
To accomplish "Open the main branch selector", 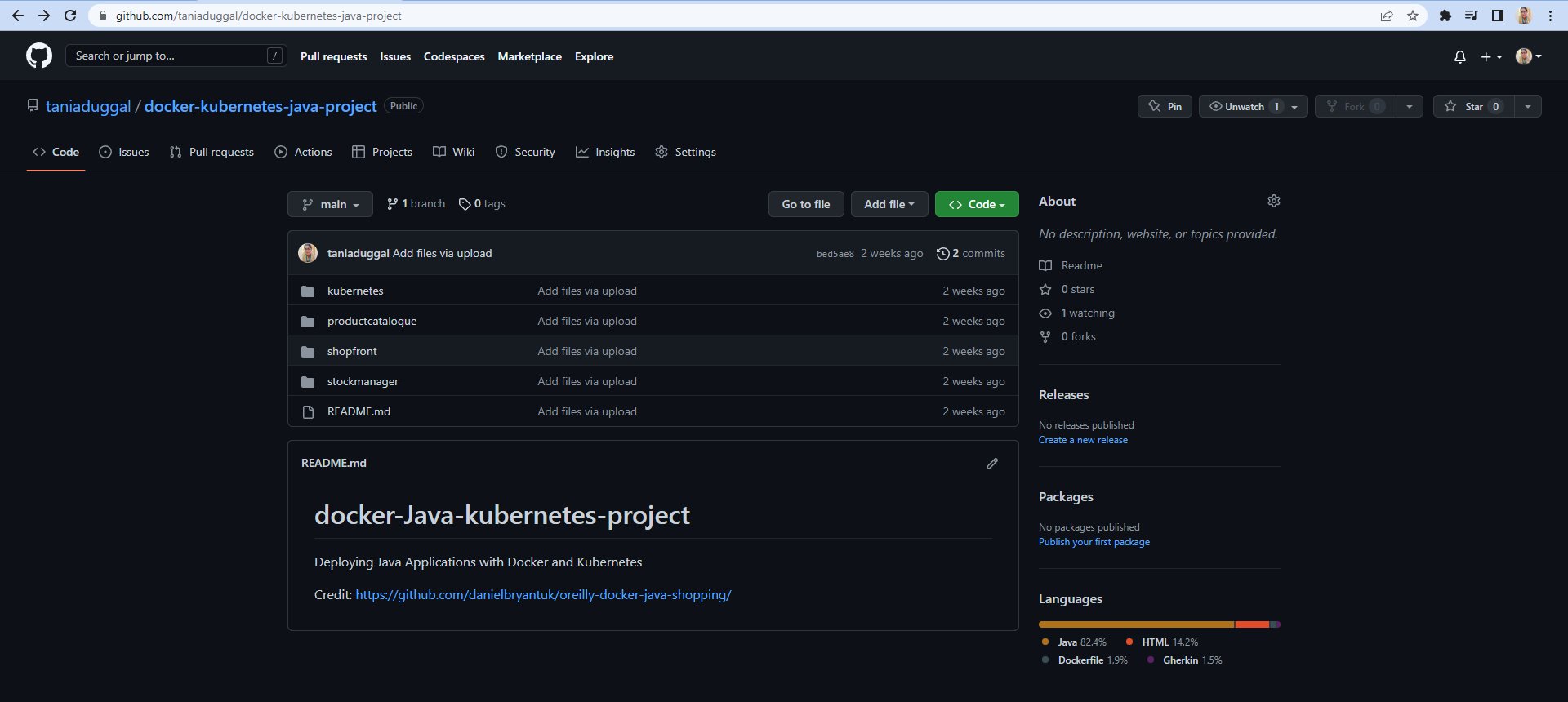I will pos(330,204).
